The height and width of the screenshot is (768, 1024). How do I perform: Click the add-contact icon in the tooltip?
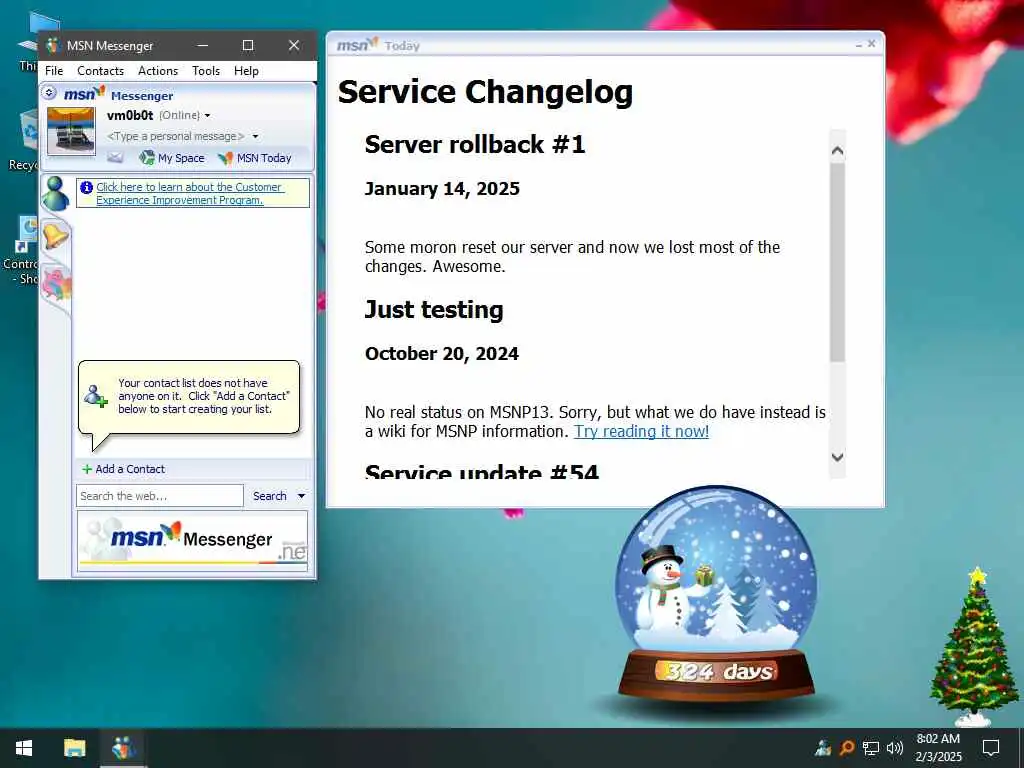95,396
